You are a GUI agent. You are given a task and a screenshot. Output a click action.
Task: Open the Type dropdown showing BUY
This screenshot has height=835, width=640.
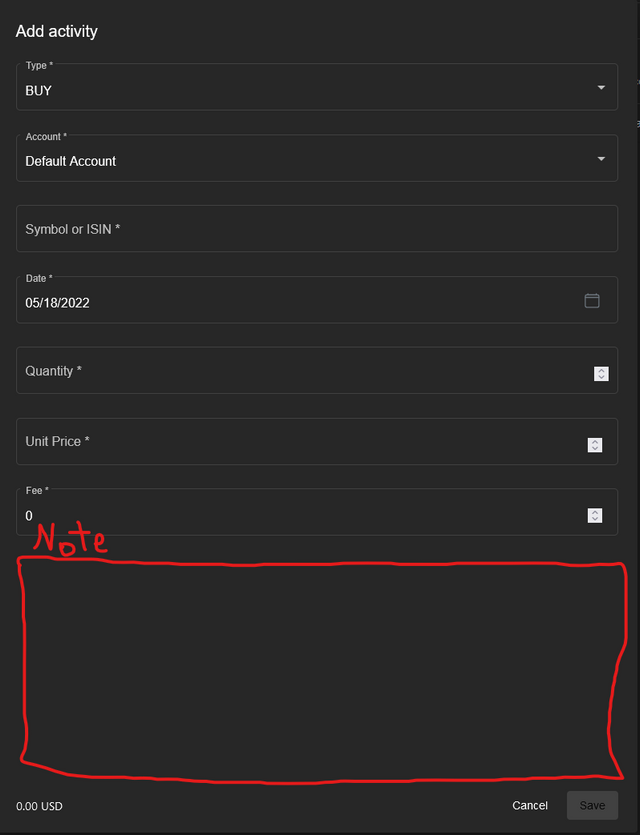pos(317,87)
